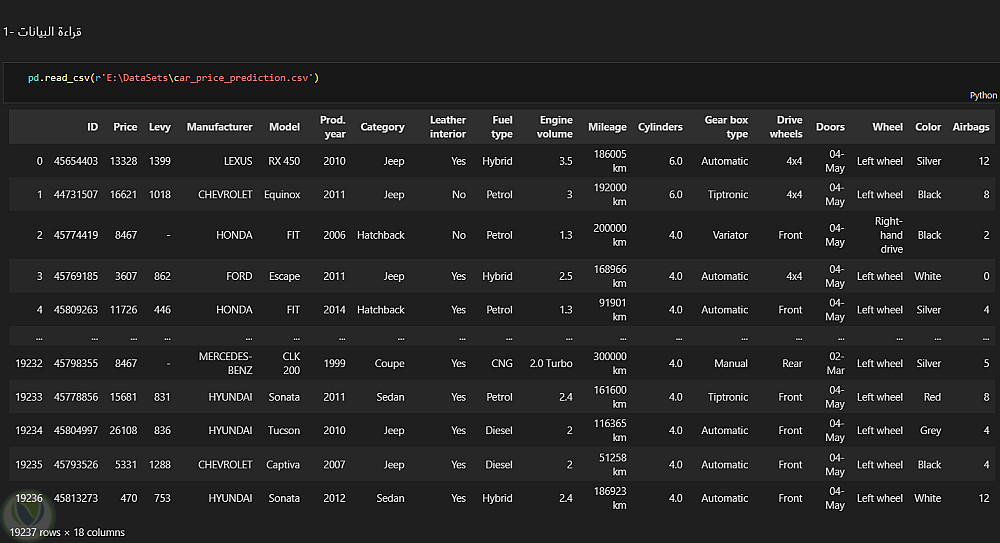Click the levy cell 1399
Viewport: 1000px width, 543px height.
click(x=160, y=161)
